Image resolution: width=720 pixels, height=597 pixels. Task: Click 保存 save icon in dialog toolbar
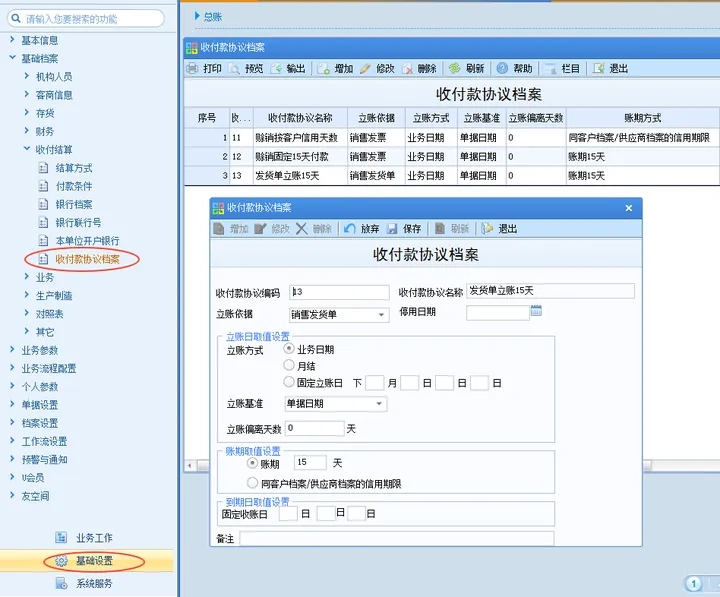click(x=393, y=229)
